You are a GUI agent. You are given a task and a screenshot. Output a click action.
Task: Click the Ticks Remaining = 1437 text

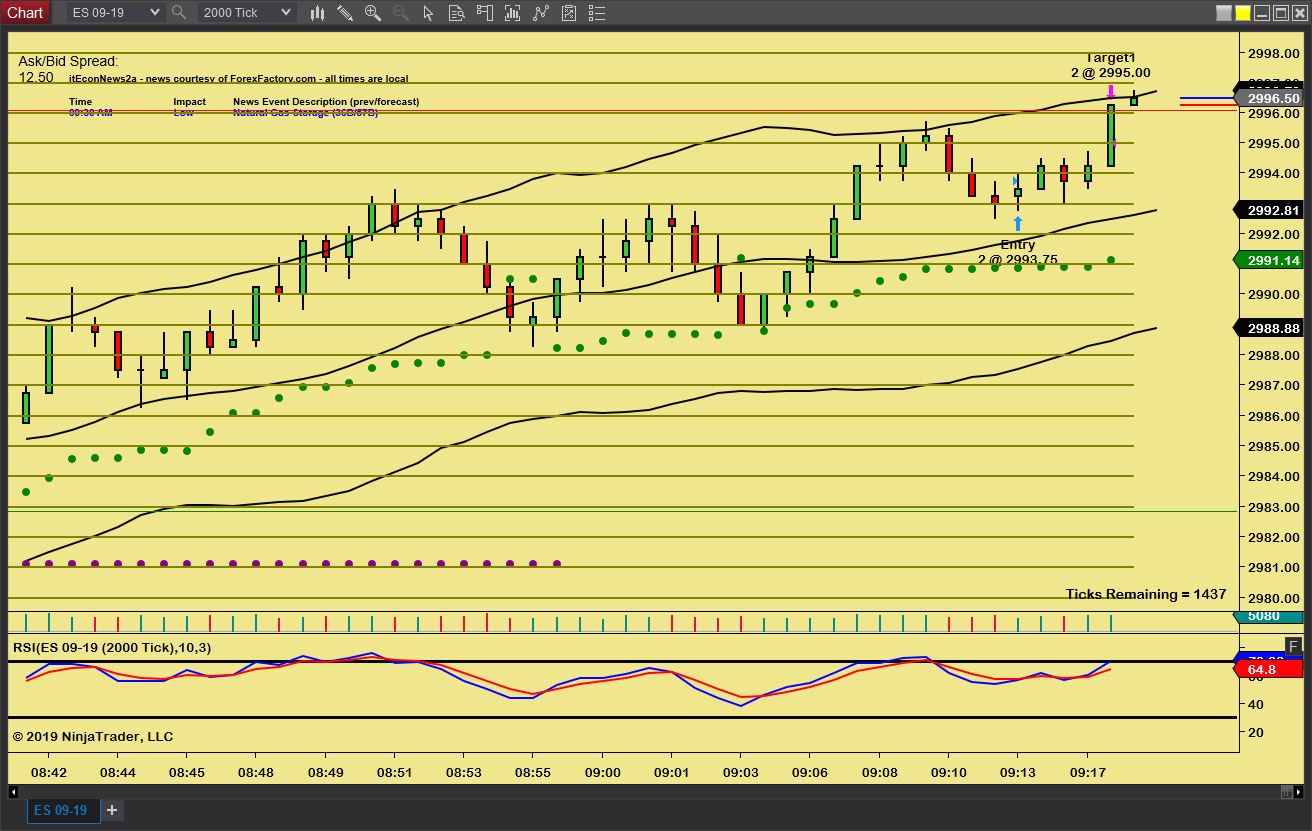tap(1146, 594)
